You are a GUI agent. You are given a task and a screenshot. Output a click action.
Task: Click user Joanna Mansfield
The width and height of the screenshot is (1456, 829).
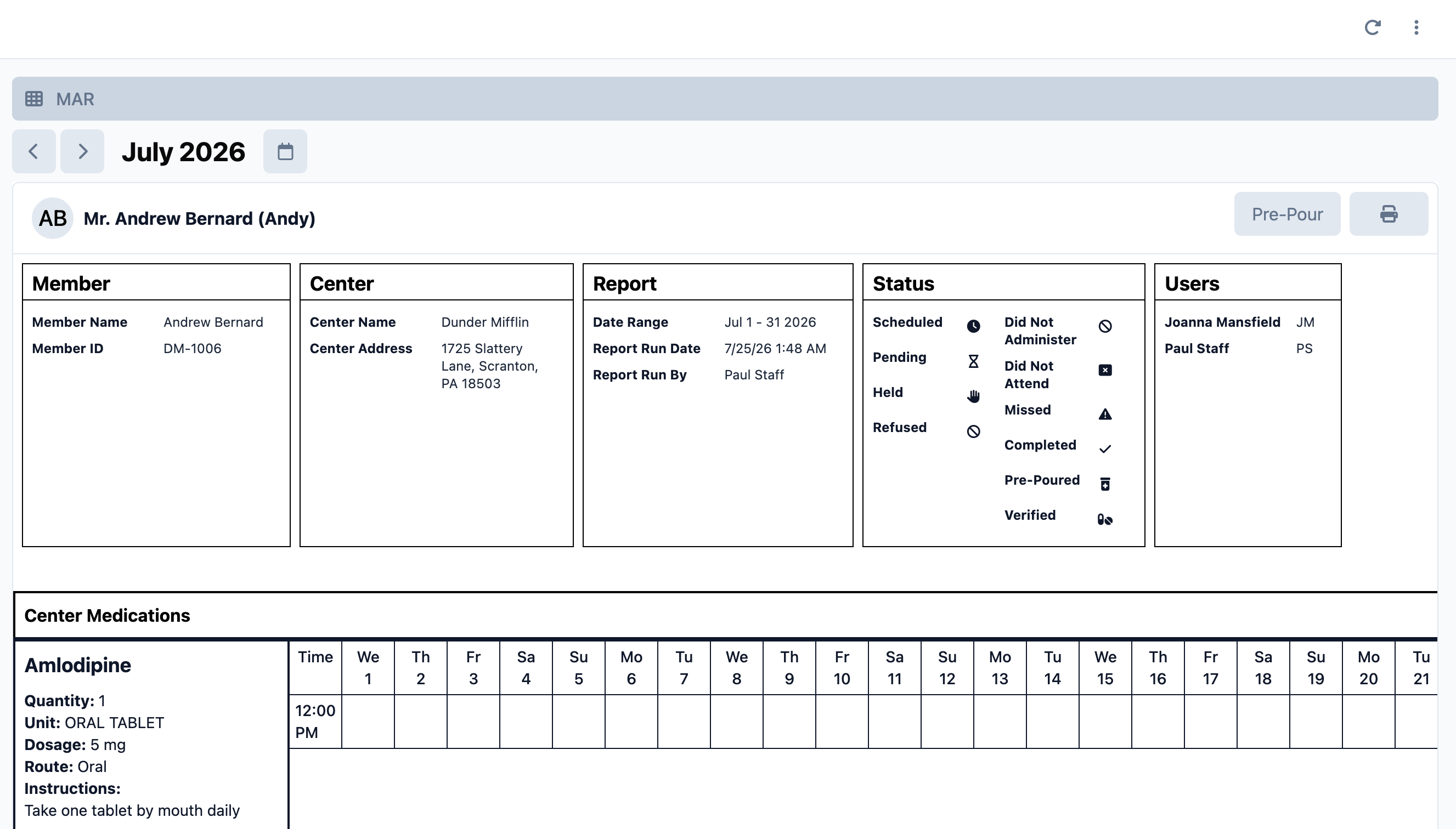pyautogui.click(x=1222, y=322)
